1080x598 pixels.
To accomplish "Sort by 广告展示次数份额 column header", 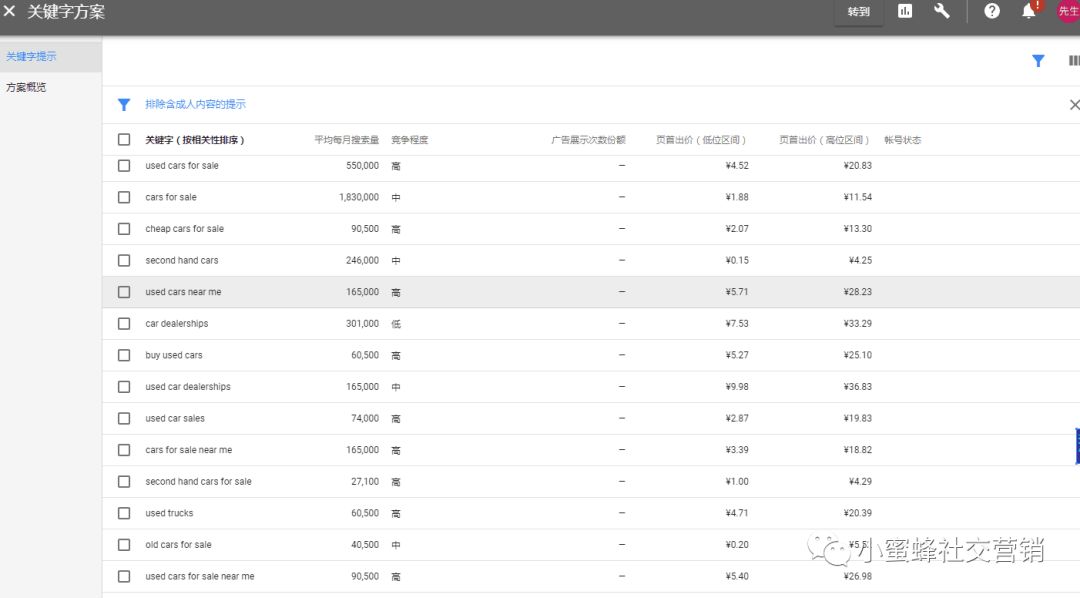I will click(x=588, y=140).
